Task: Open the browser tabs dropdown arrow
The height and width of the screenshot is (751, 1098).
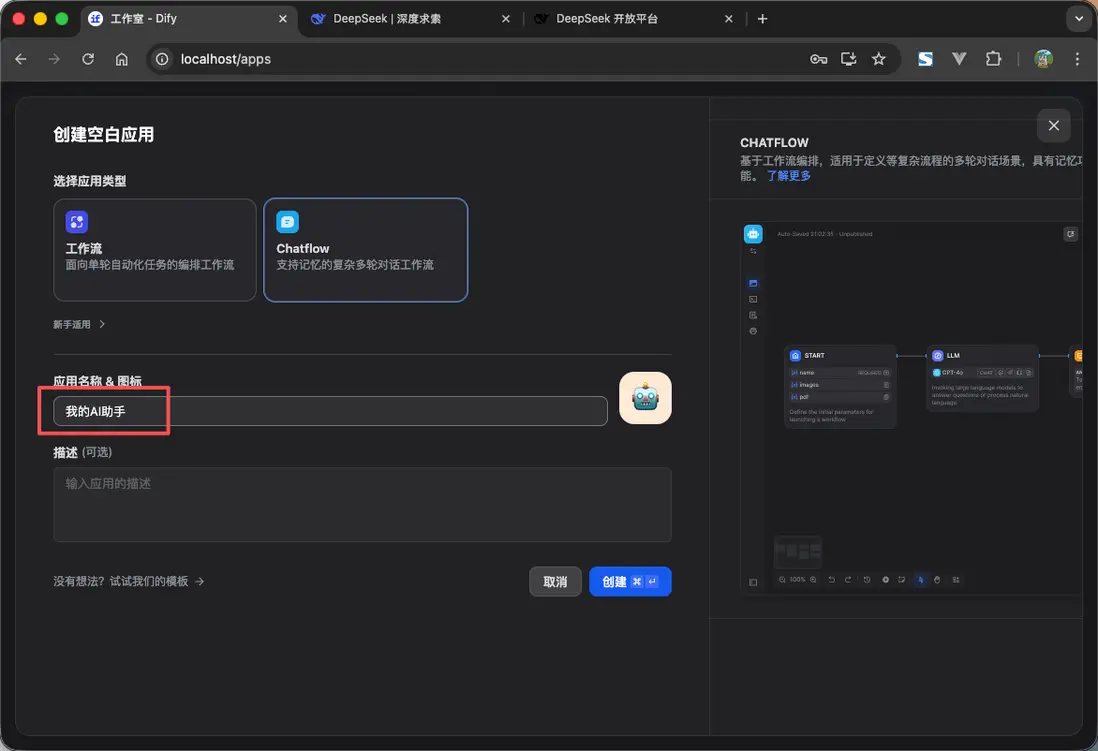Action: (1077, 18)
